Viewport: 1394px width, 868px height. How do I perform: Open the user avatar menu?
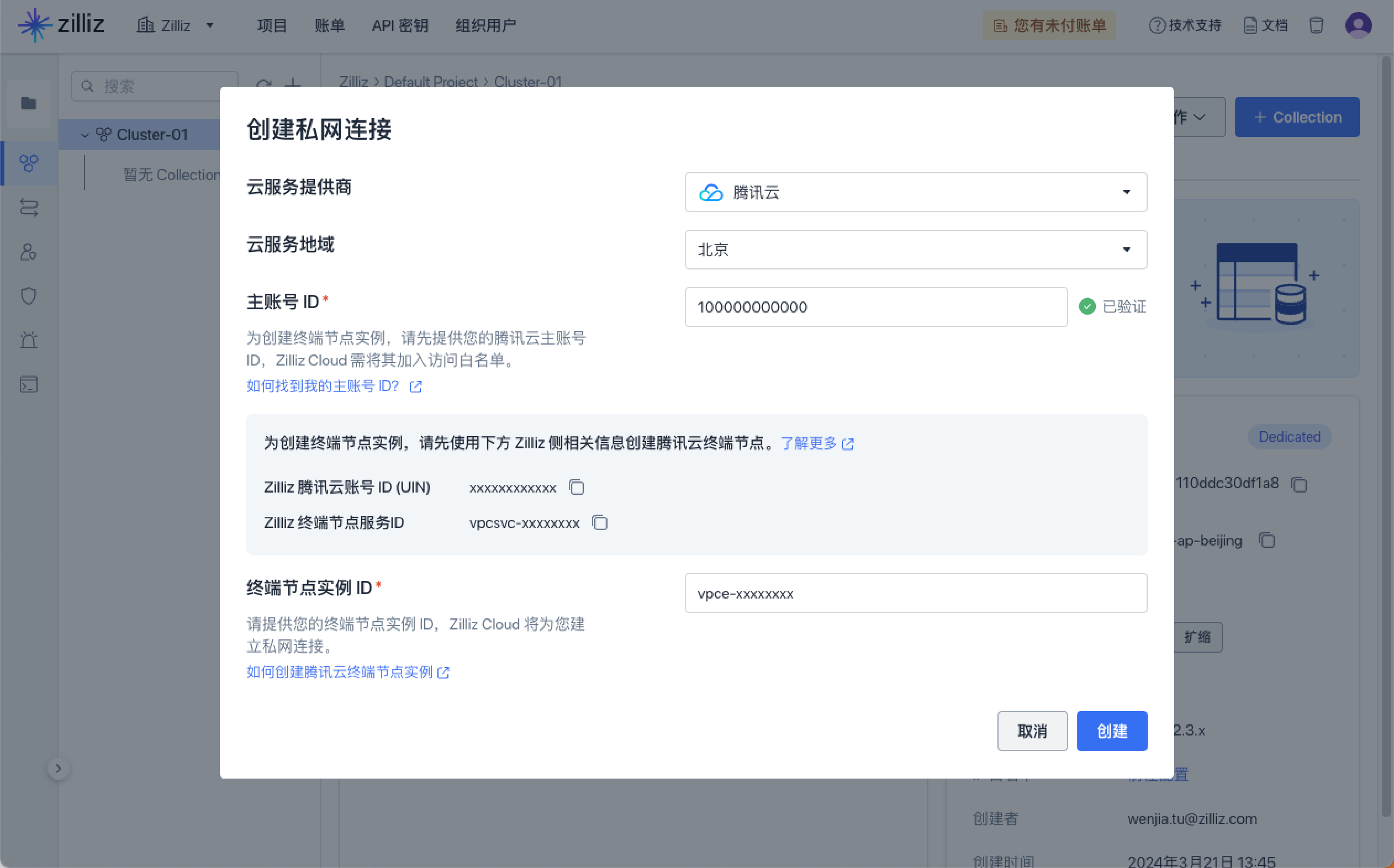pos(1358,25)
